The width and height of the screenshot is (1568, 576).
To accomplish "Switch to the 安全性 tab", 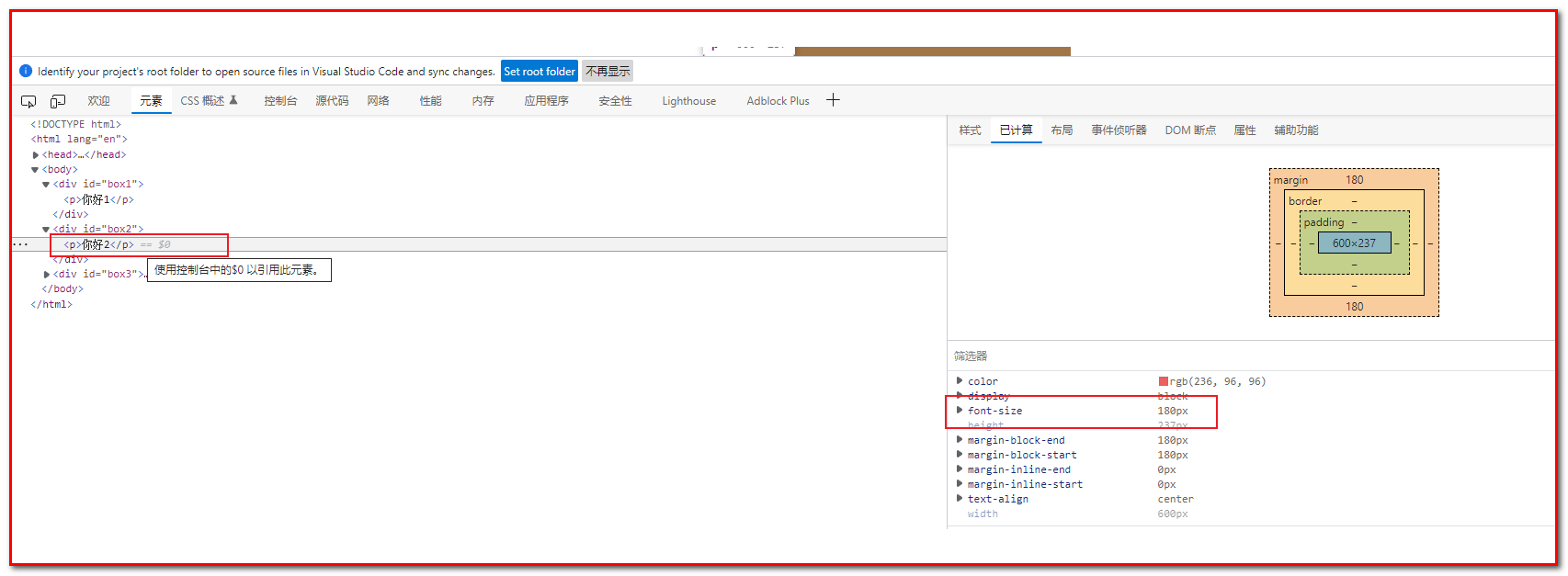I will [x=615, y=101].
